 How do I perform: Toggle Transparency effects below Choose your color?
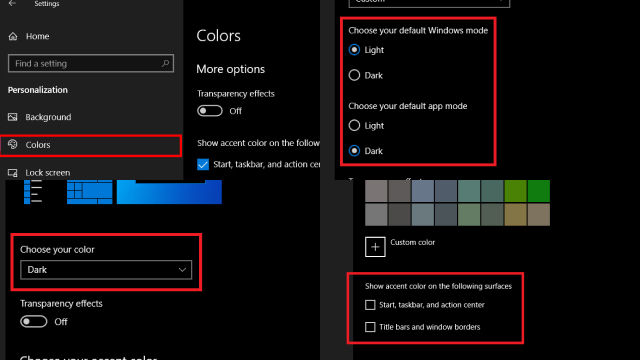tap(33, 321)
